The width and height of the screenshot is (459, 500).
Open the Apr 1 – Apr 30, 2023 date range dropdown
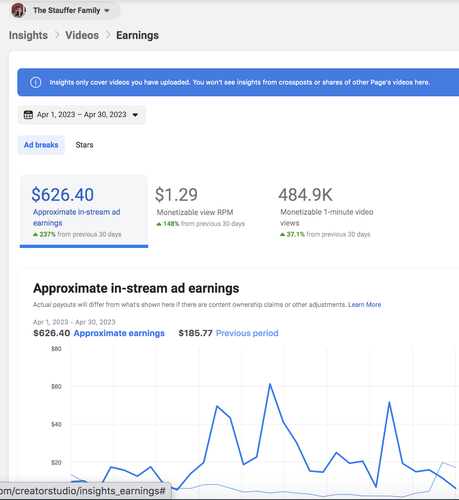[x=82, y=115]
